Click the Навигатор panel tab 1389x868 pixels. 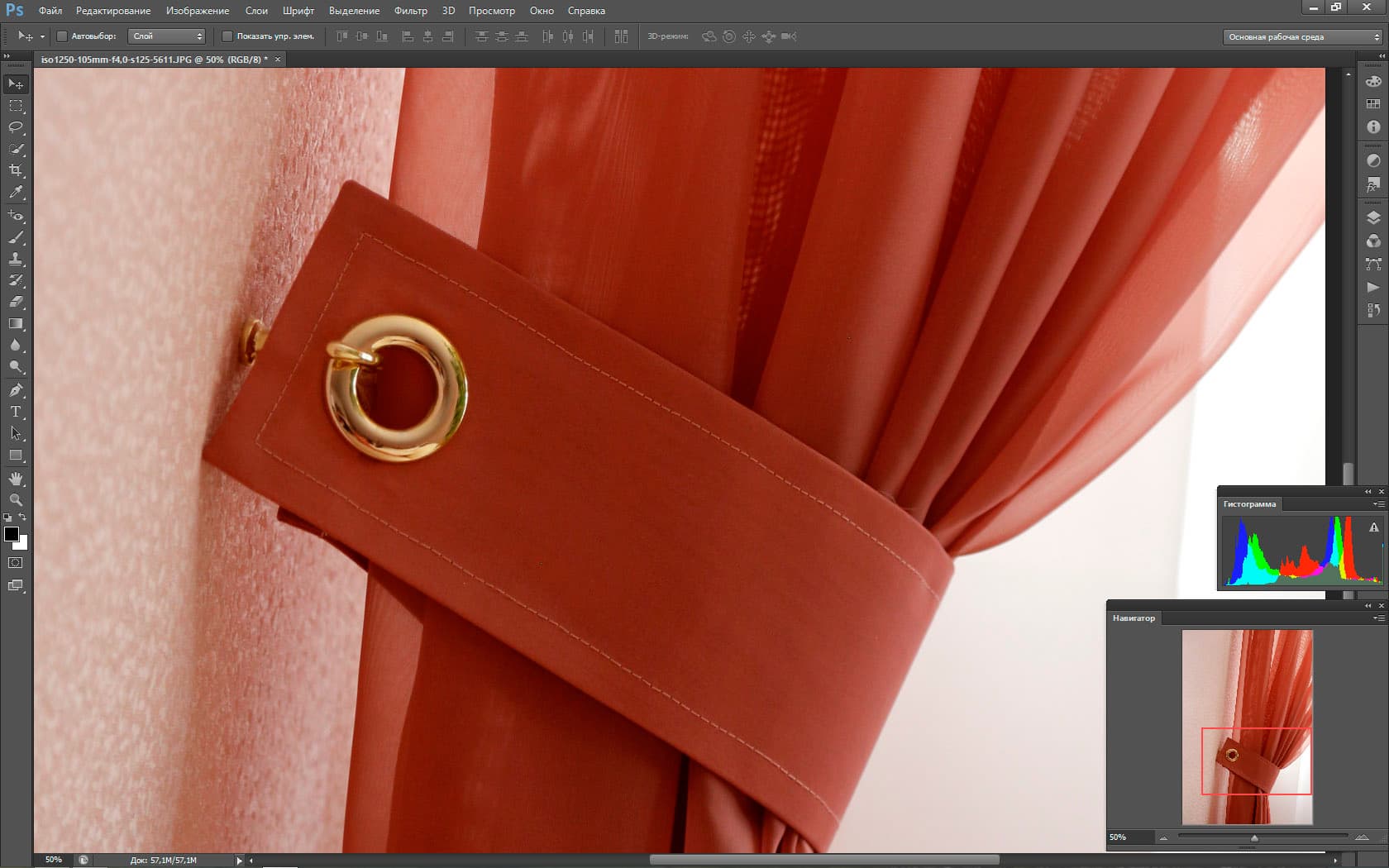pyautogui.click(x=1134, y=618)
